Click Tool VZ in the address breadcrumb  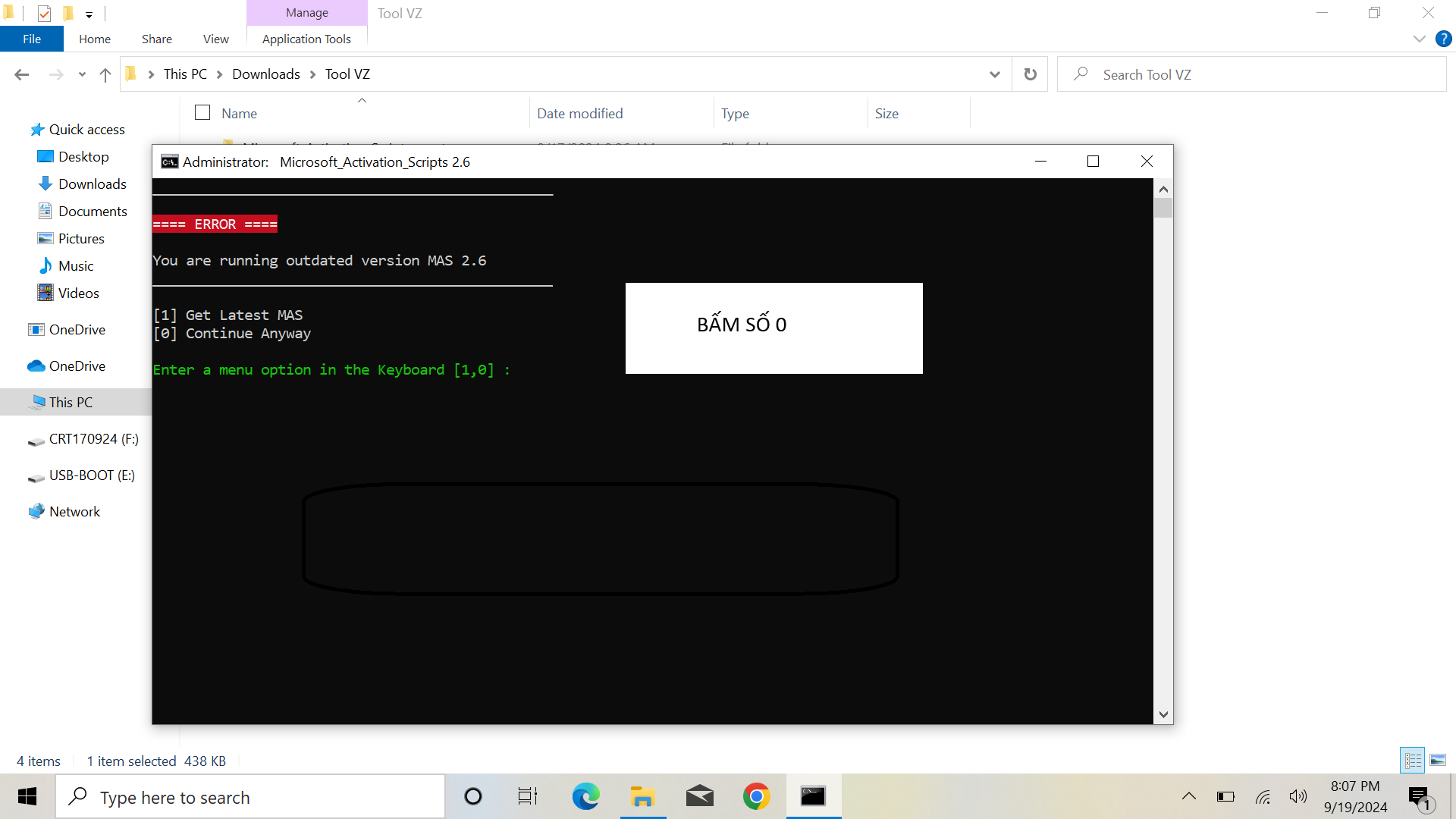(x=347, y=74)
